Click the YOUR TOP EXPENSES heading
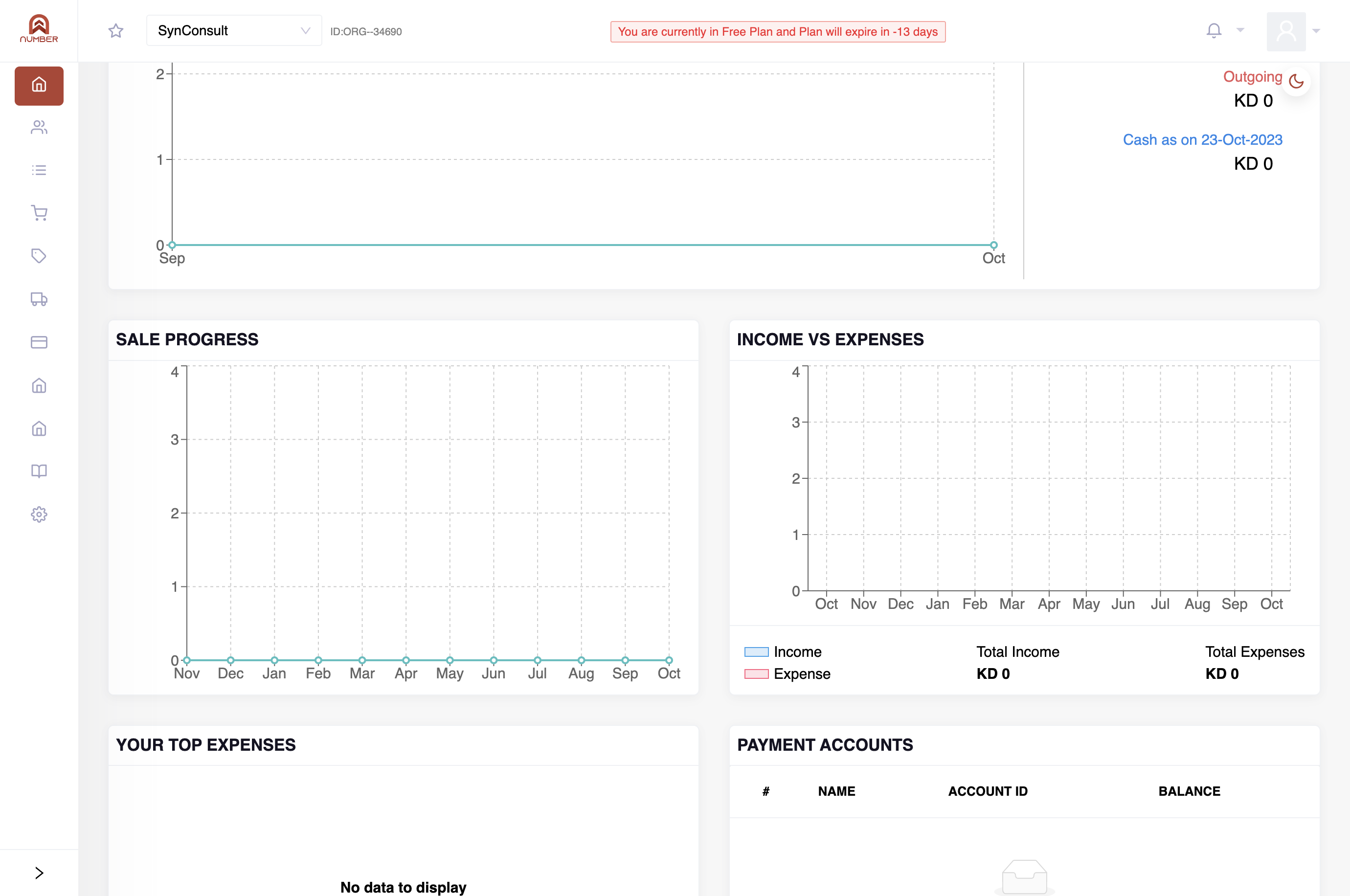This screenshot has width=1350, height=896. click(x=205, y=745)
